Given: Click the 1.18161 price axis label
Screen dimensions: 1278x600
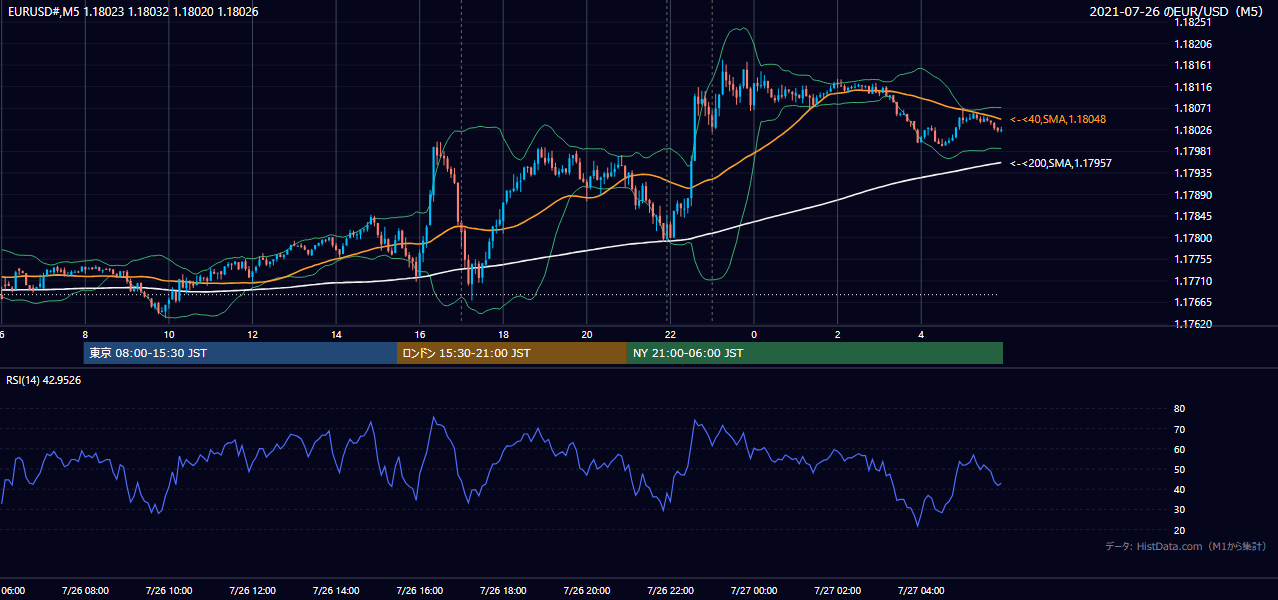Looking at the screenshot, I should [x=1192, y=65].
